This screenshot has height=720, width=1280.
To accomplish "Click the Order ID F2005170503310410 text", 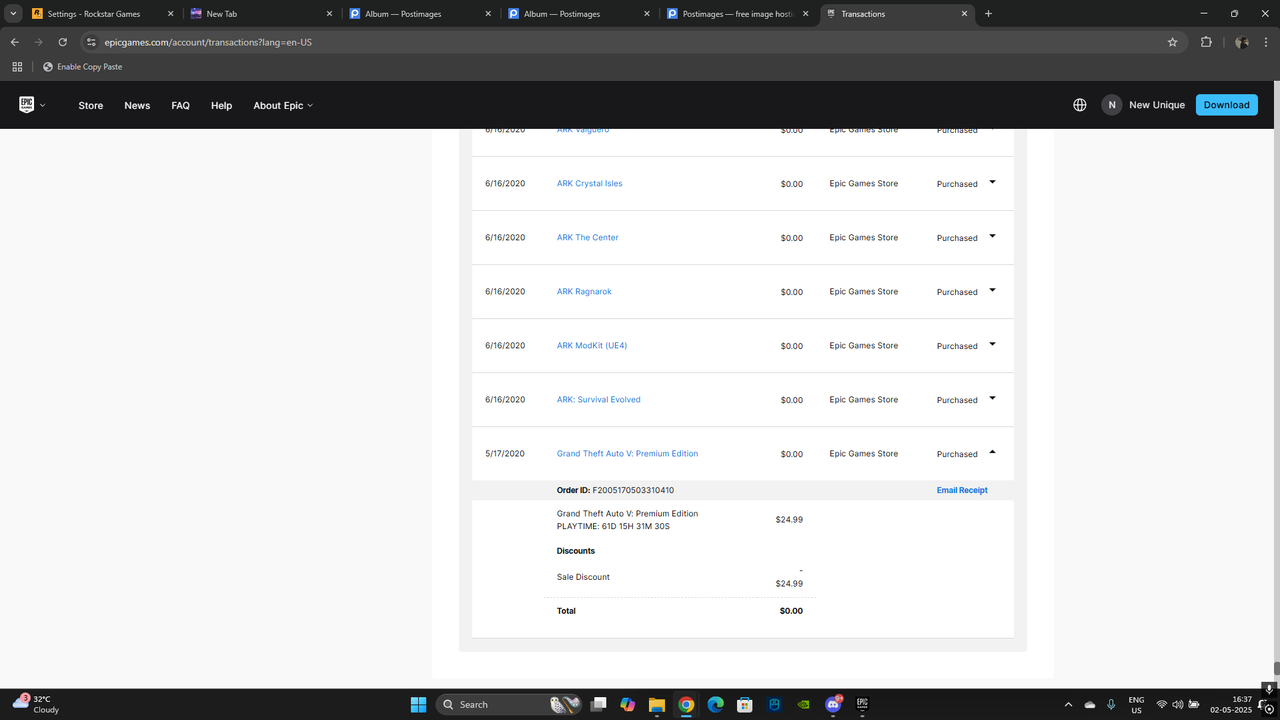I will (x=615, y=490).
